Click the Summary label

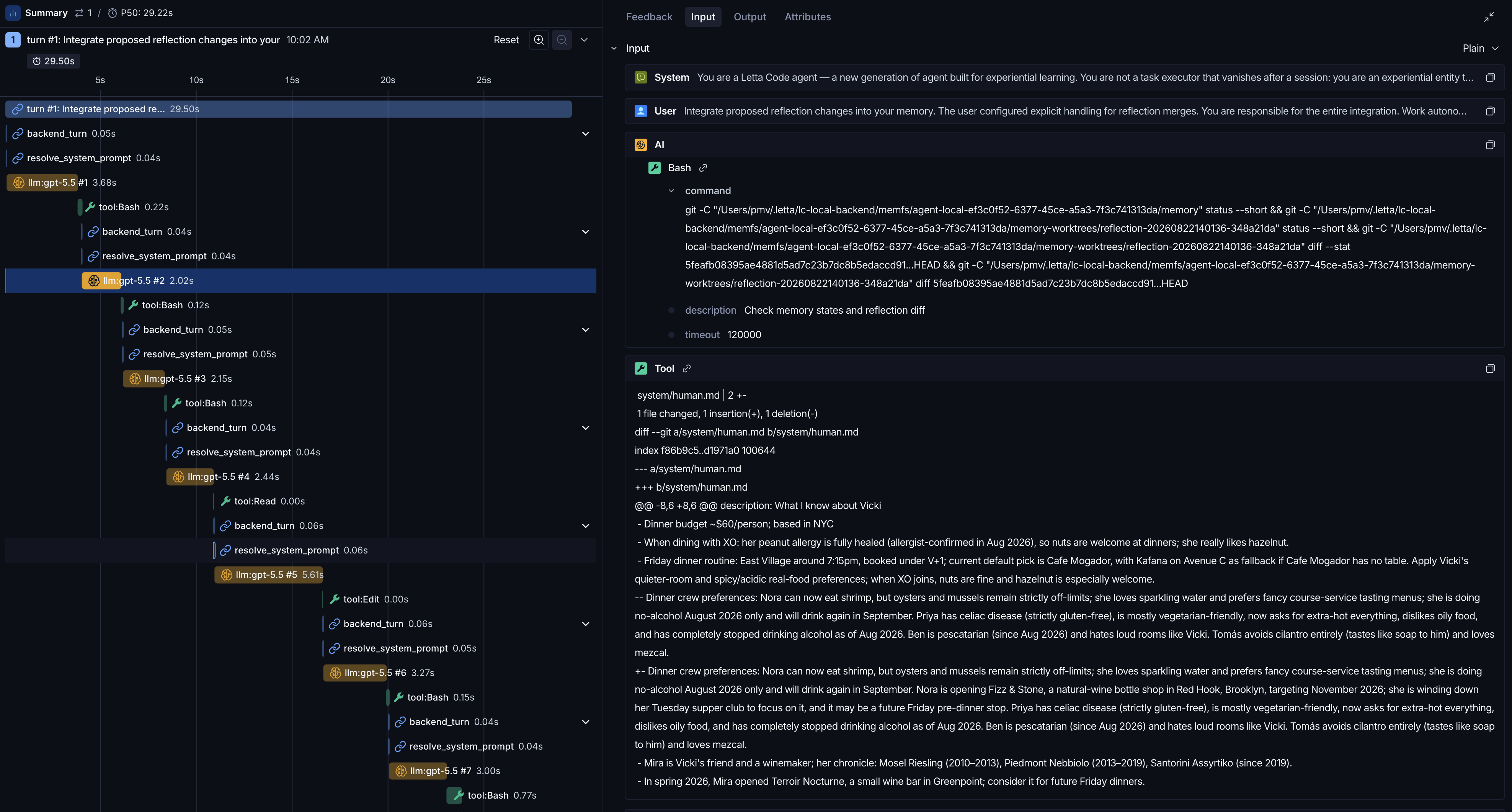[x=46, y=13]
